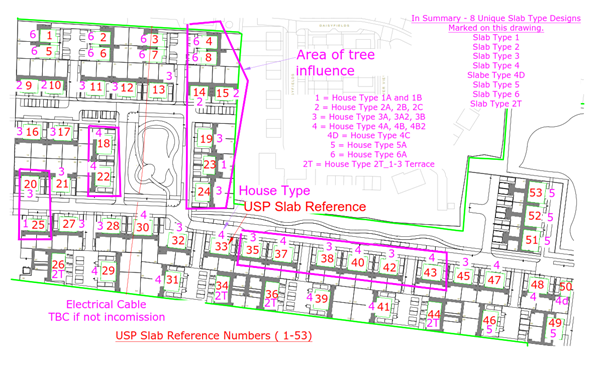Click the 'Electrical Cable' annotation text
Viewport: 602px width, 365px height.
click(106, 304)
